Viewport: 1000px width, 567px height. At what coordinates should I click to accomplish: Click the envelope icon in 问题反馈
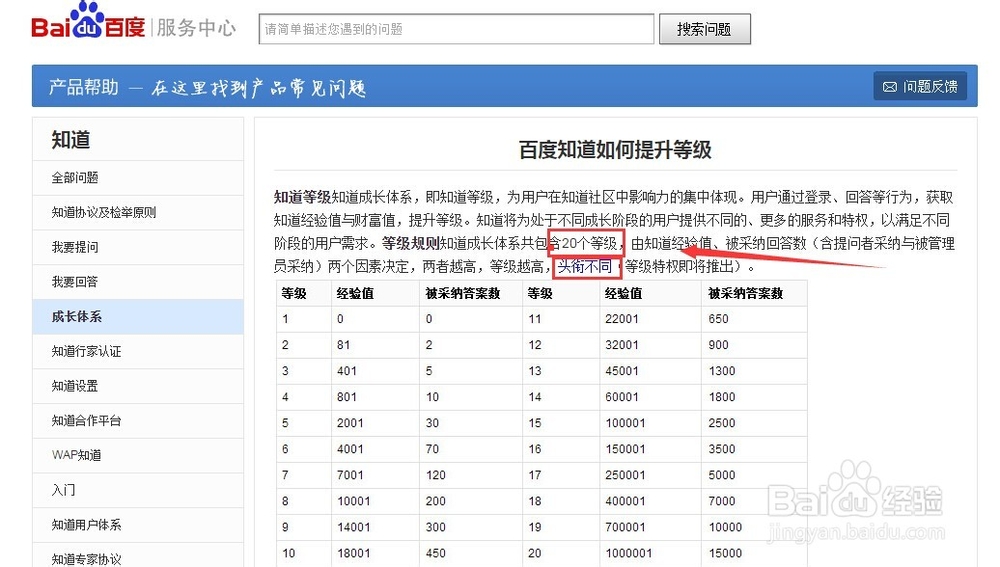coord(890,87)
